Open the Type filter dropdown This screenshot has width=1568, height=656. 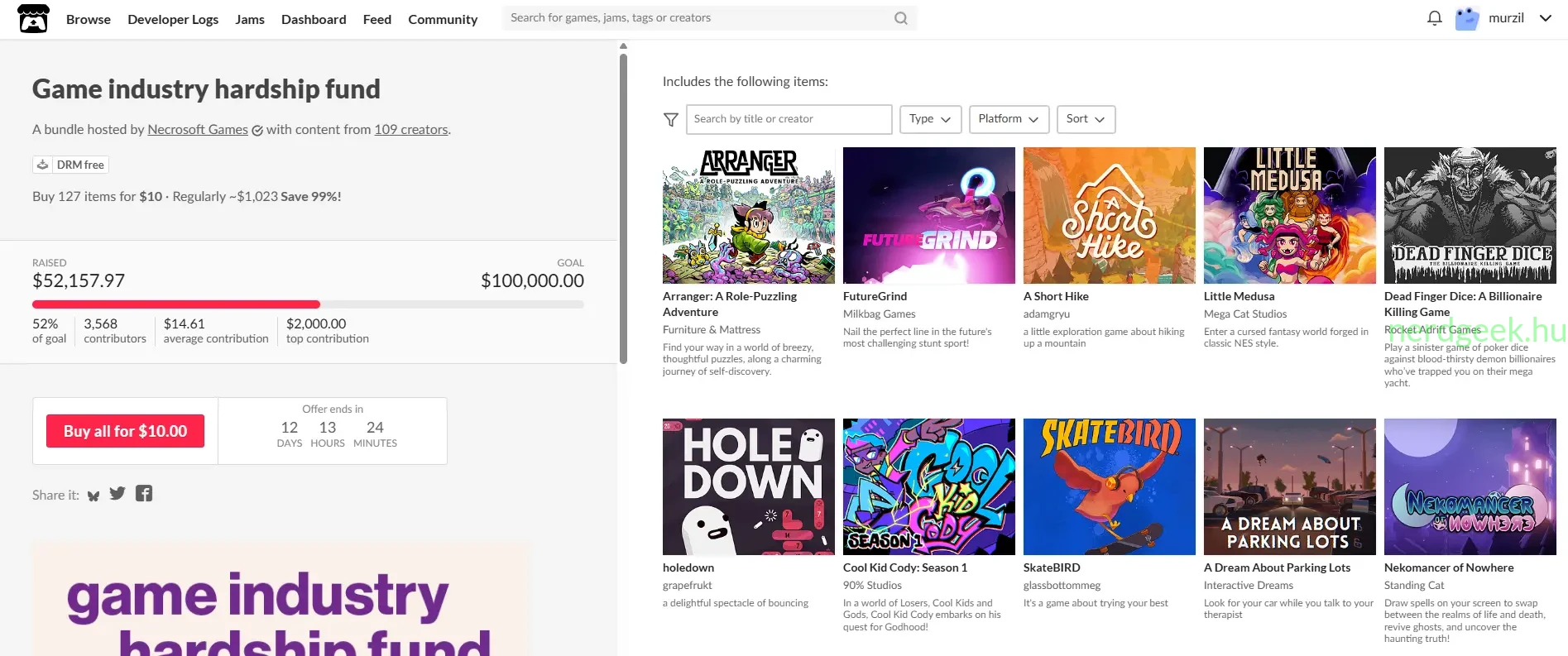tap(931, 119)
